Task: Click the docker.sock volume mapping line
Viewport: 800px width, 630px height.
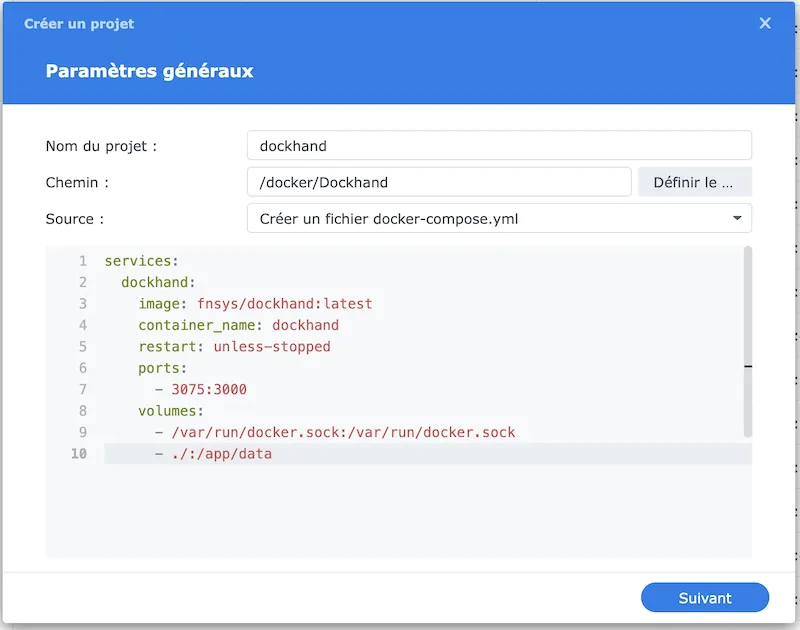Action: point(335,432)
